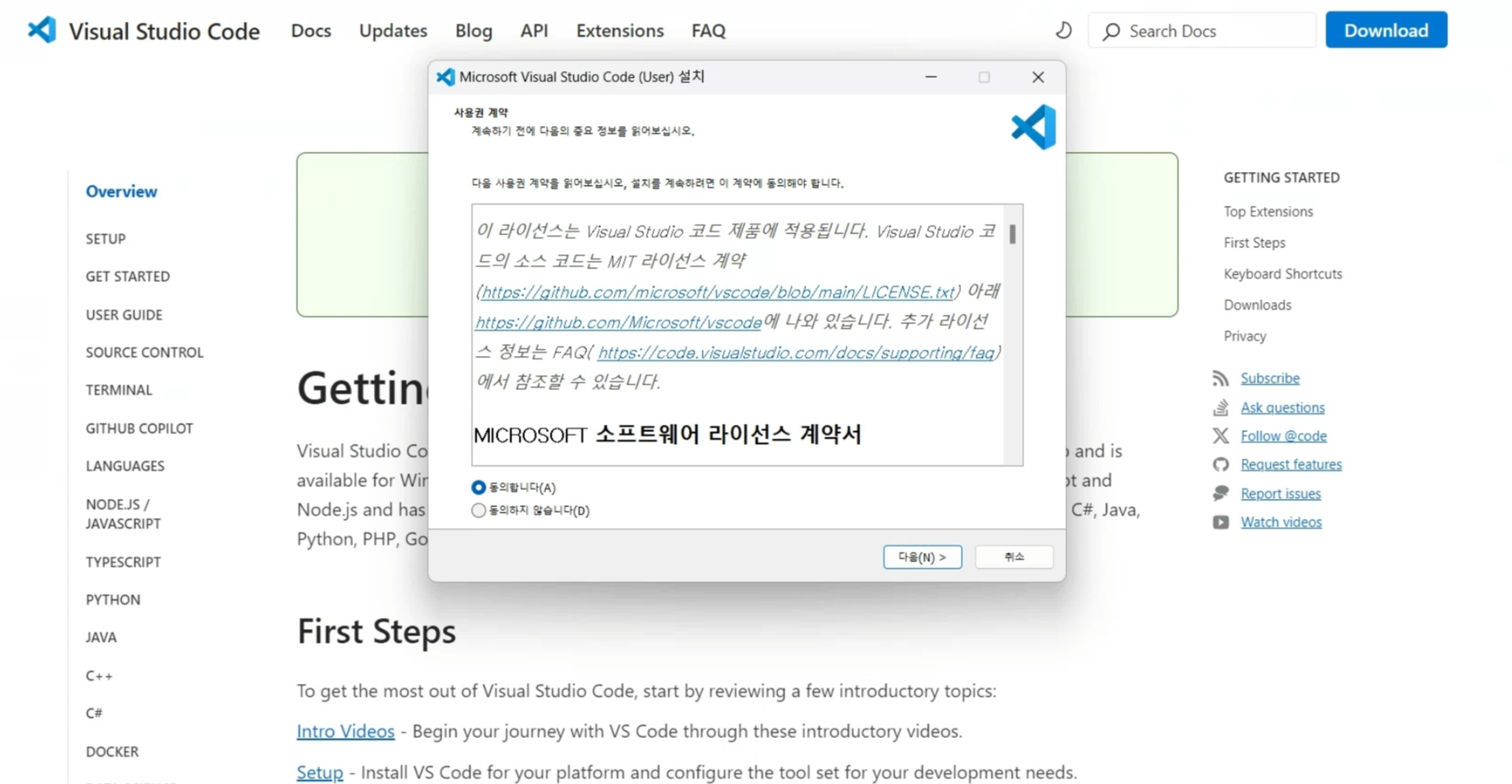
Task: Click the blue Download button
Action: click(x=1386, y=30)
